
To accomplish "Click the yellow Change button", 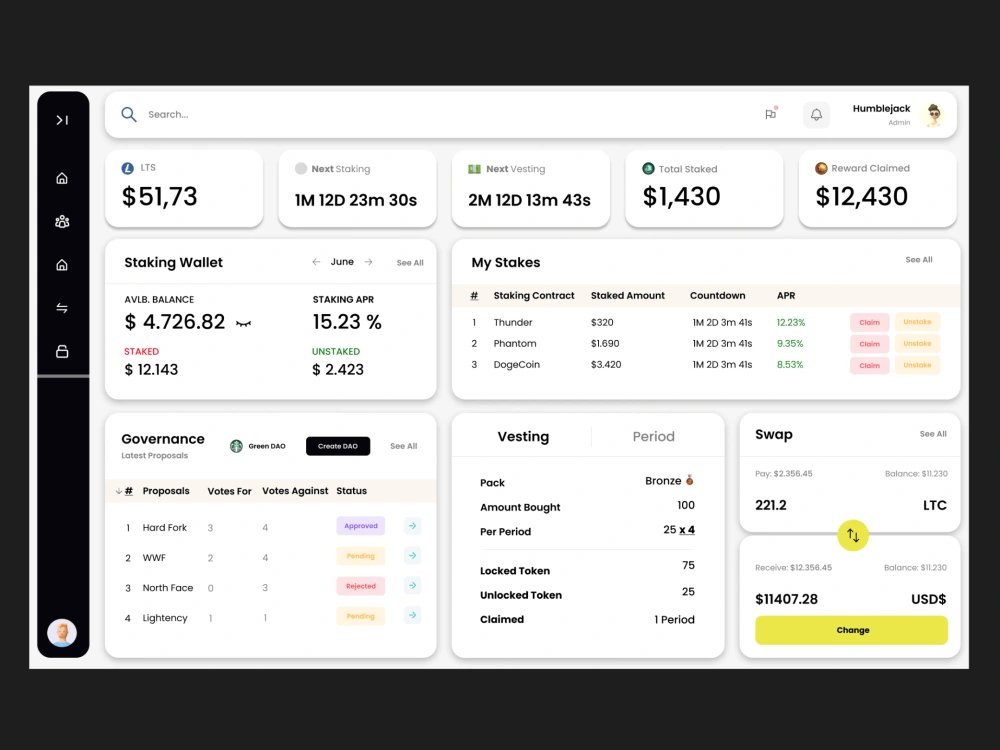I will [851, 630].
